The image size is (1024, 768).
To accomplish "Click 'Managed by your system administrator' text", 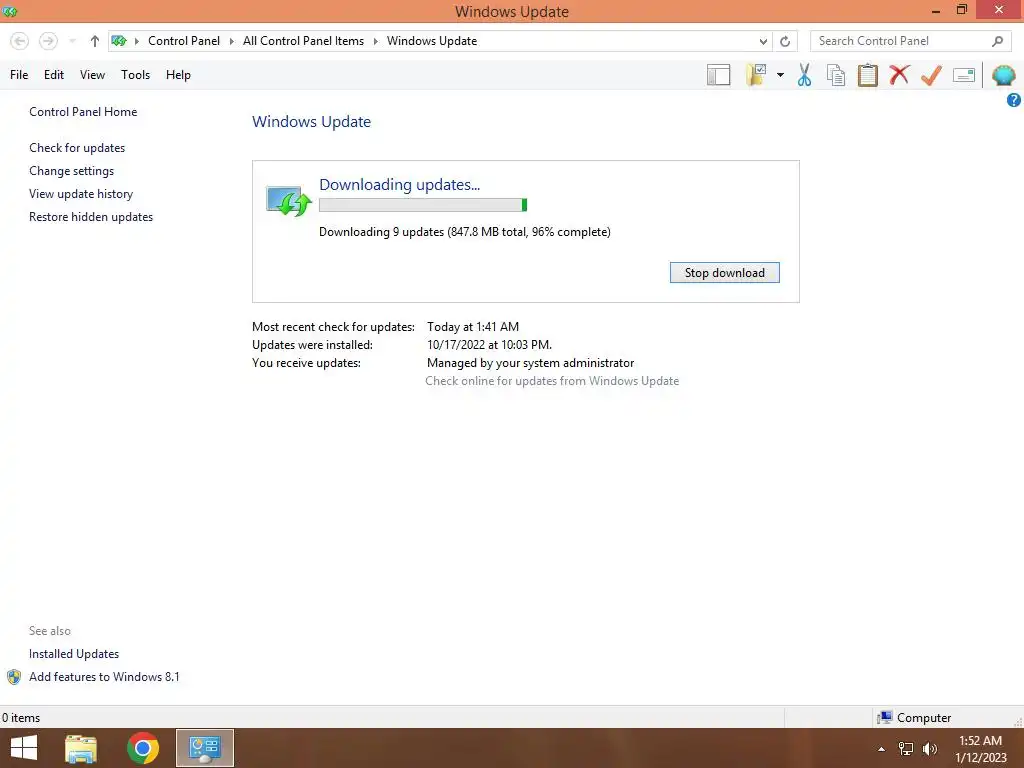I will click(530, 363).
